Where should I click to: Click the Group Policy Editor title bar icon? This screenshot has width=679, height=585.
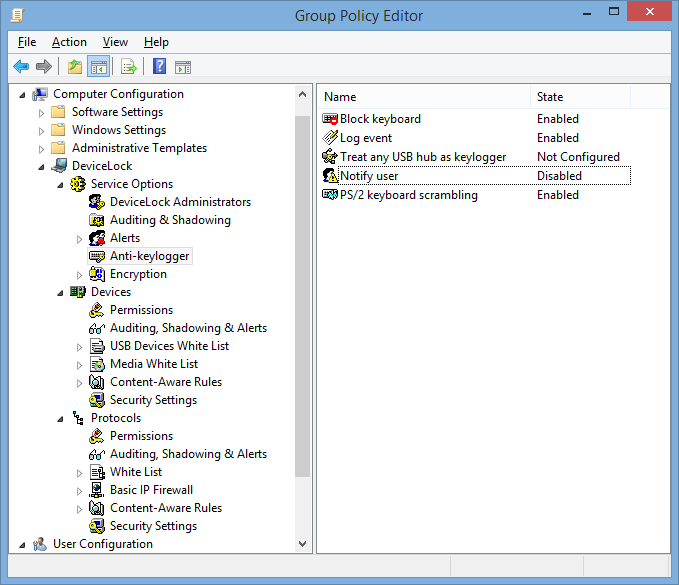click(17, 15)
